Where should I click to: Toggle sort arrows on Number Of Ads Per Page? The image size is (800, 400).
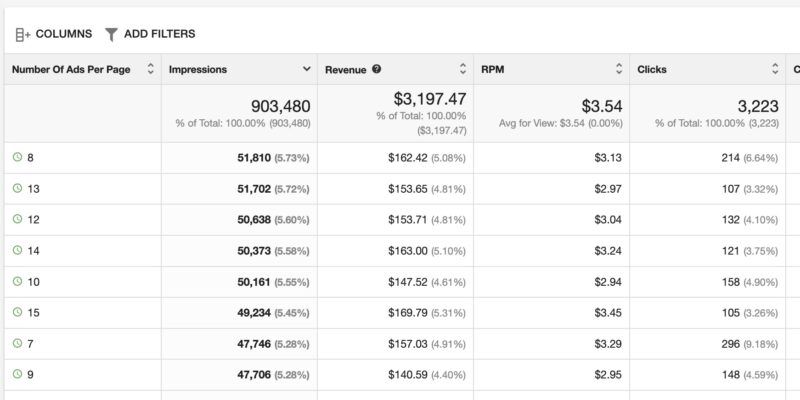[x=150, y=69]
